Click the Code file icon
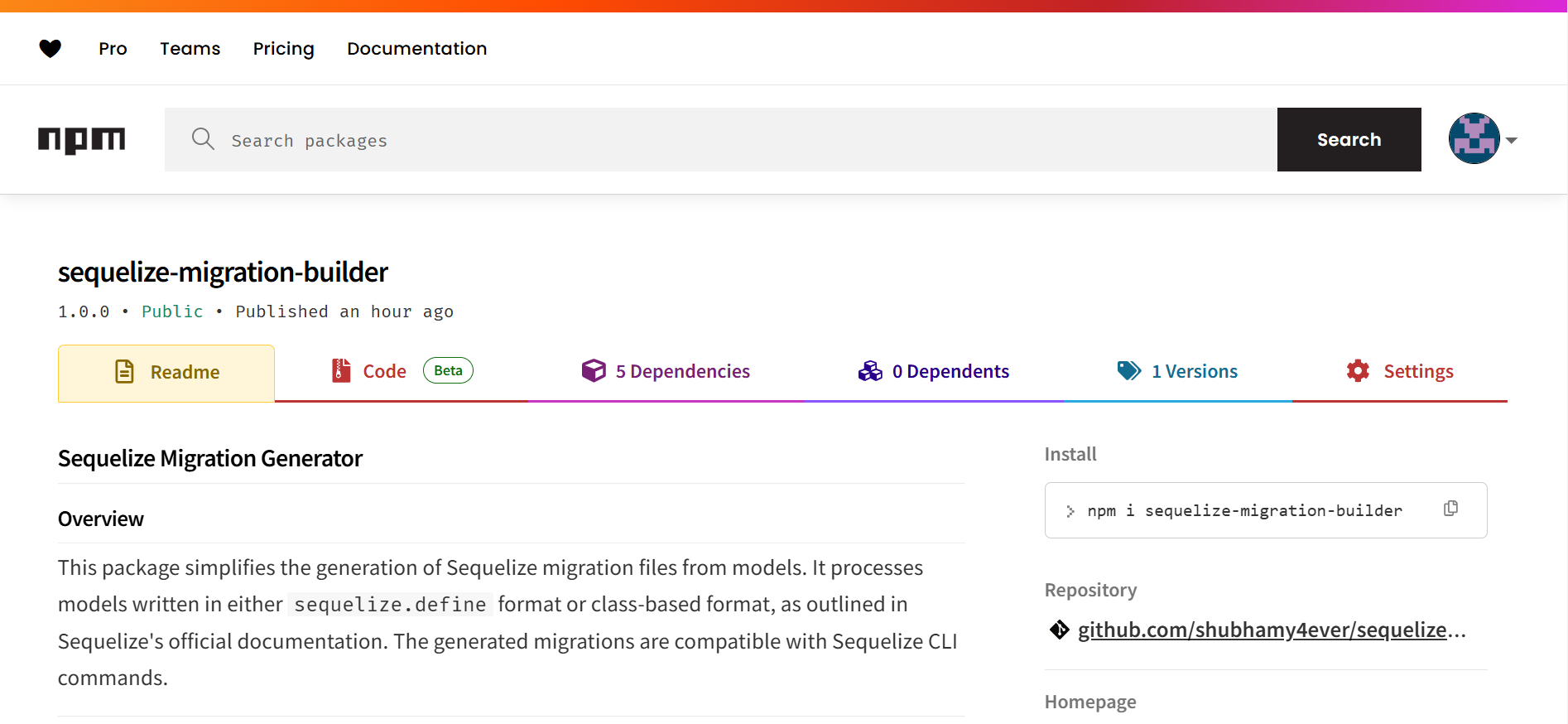Image resolution: width=1568 pixels, height=724 pixels. click(340, 371)
